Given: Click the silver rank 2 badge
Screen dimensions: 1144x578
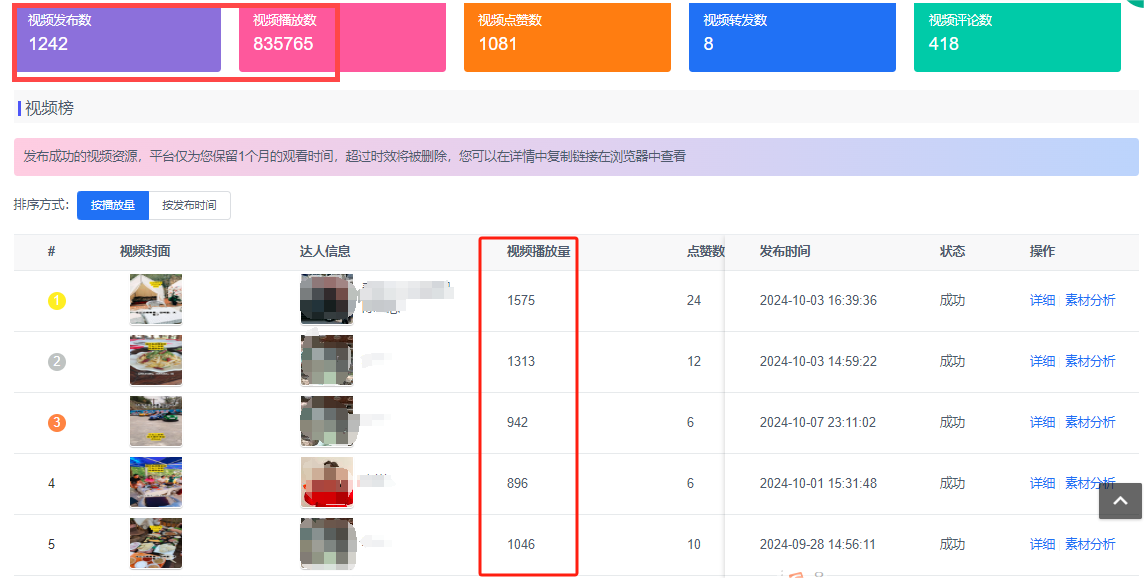Looking at the screenshot, I should pyautogui.click(x=57, y=361).
